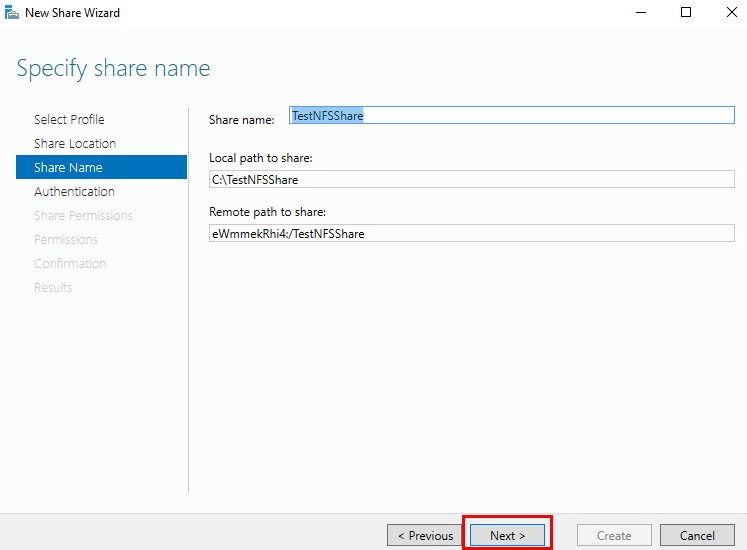Maximize the New Share Wizard window
The image size is (747, 550).
point(685,13)
